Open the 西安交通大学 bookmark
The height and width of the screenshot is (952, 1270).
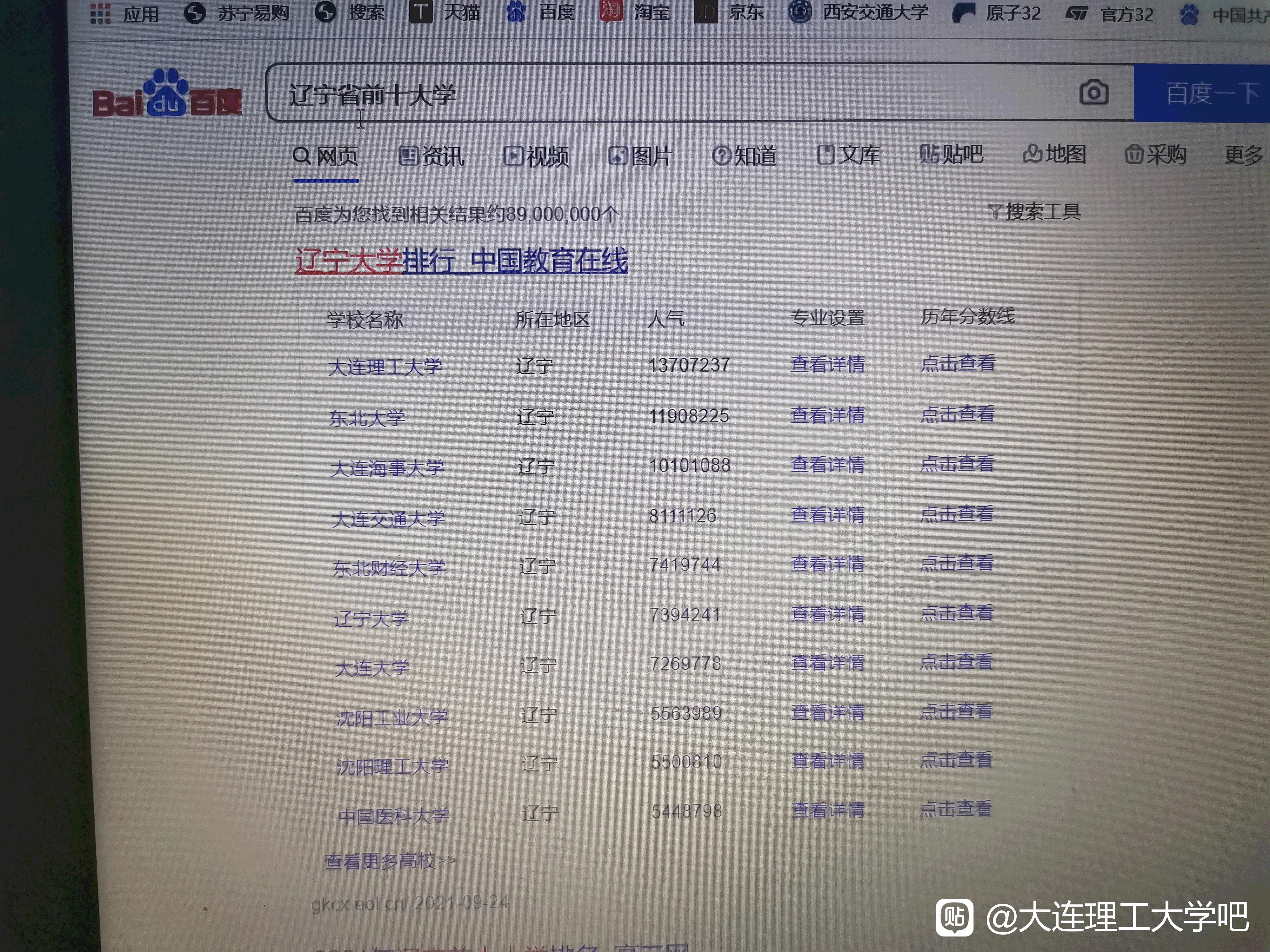click(x=858, y=12)
